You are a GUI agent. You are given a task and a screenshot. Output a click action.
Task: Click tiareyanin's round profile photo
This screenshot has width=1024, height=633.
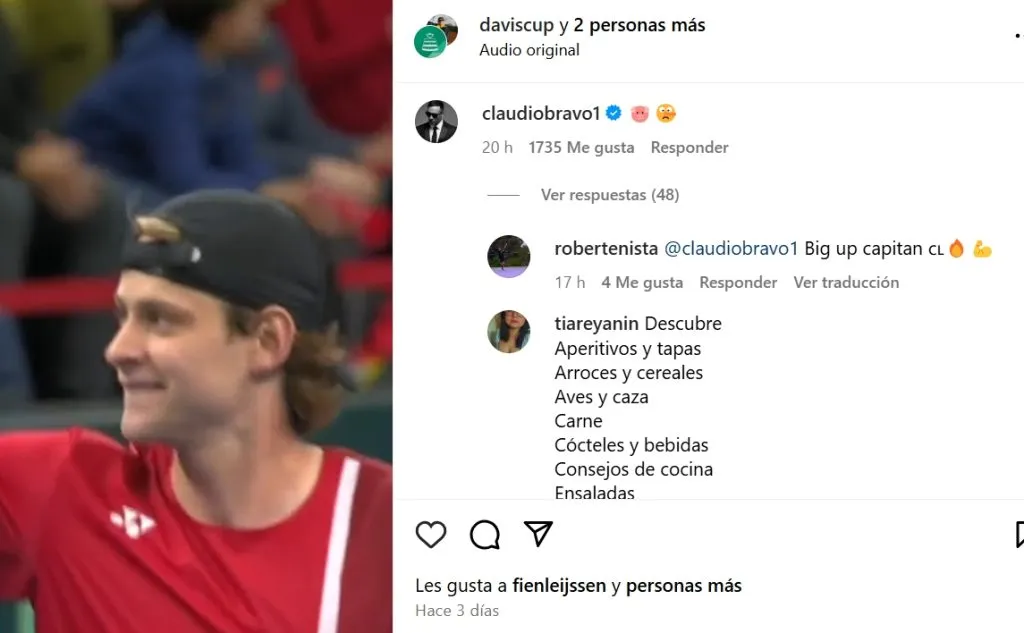[x=509, y=331]
